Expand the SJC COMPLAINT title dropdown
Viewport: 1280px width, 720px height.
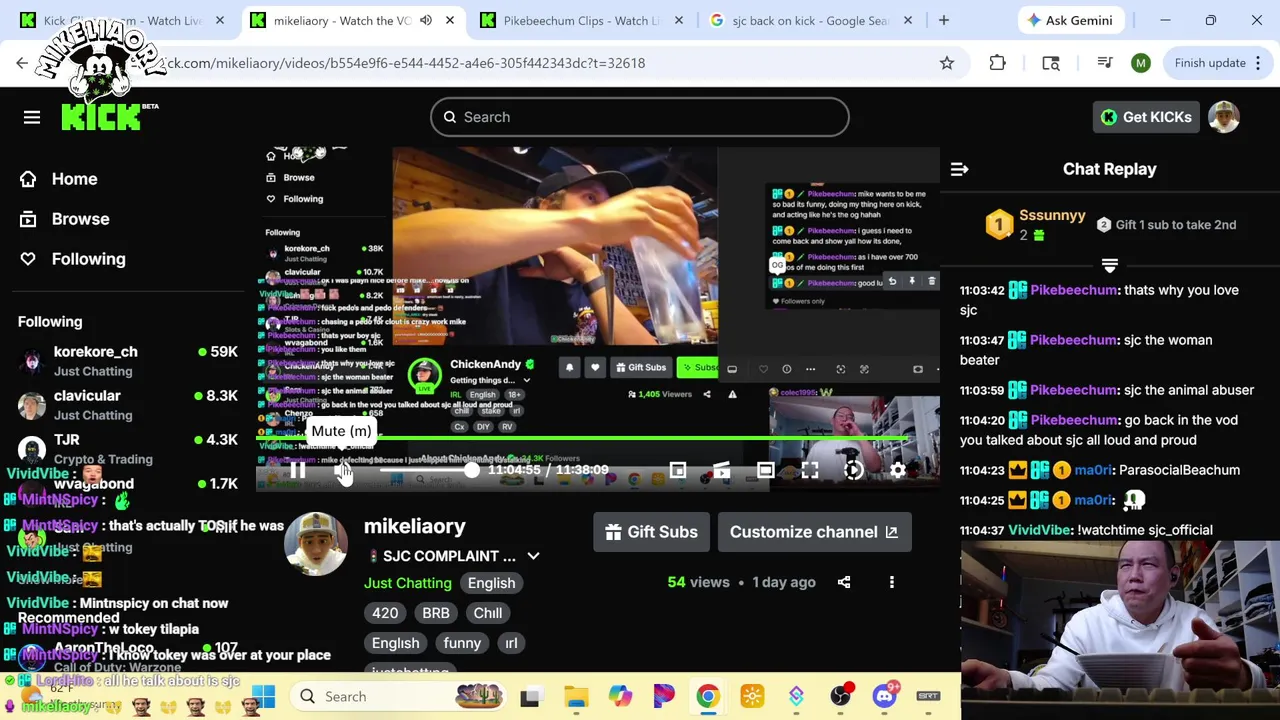[x=533, y=556]
